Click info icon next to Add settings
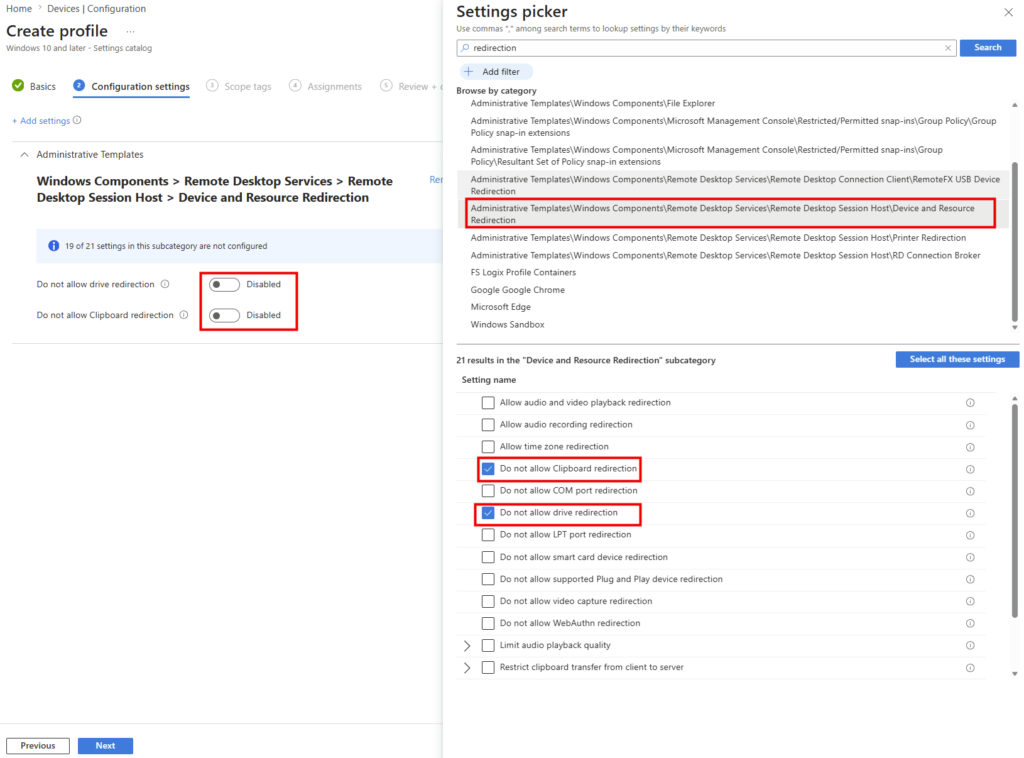This screenshot has height=758, width=1024. pyautogui.click(x=77, y=120)
